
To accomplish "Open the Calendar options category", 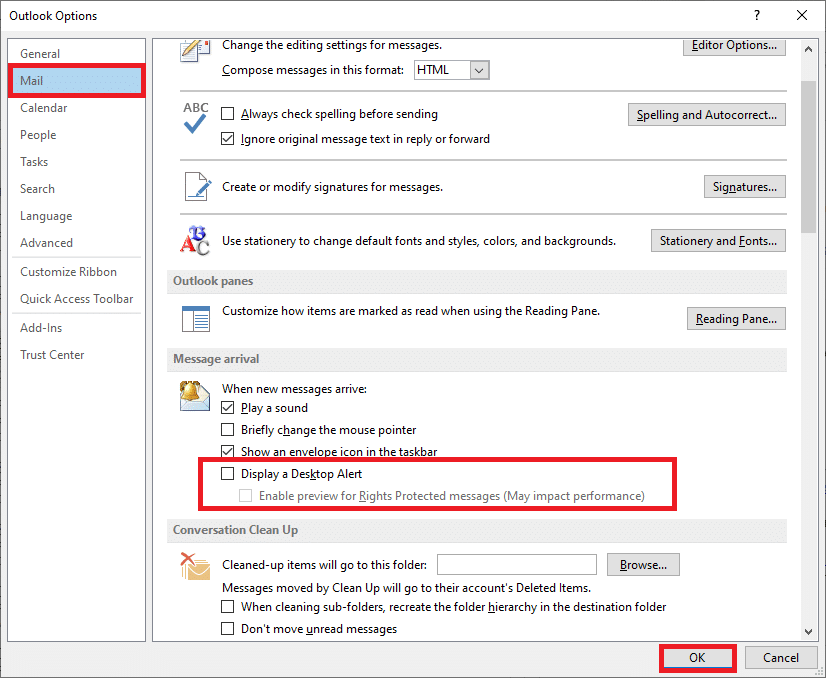I will 76,108.
